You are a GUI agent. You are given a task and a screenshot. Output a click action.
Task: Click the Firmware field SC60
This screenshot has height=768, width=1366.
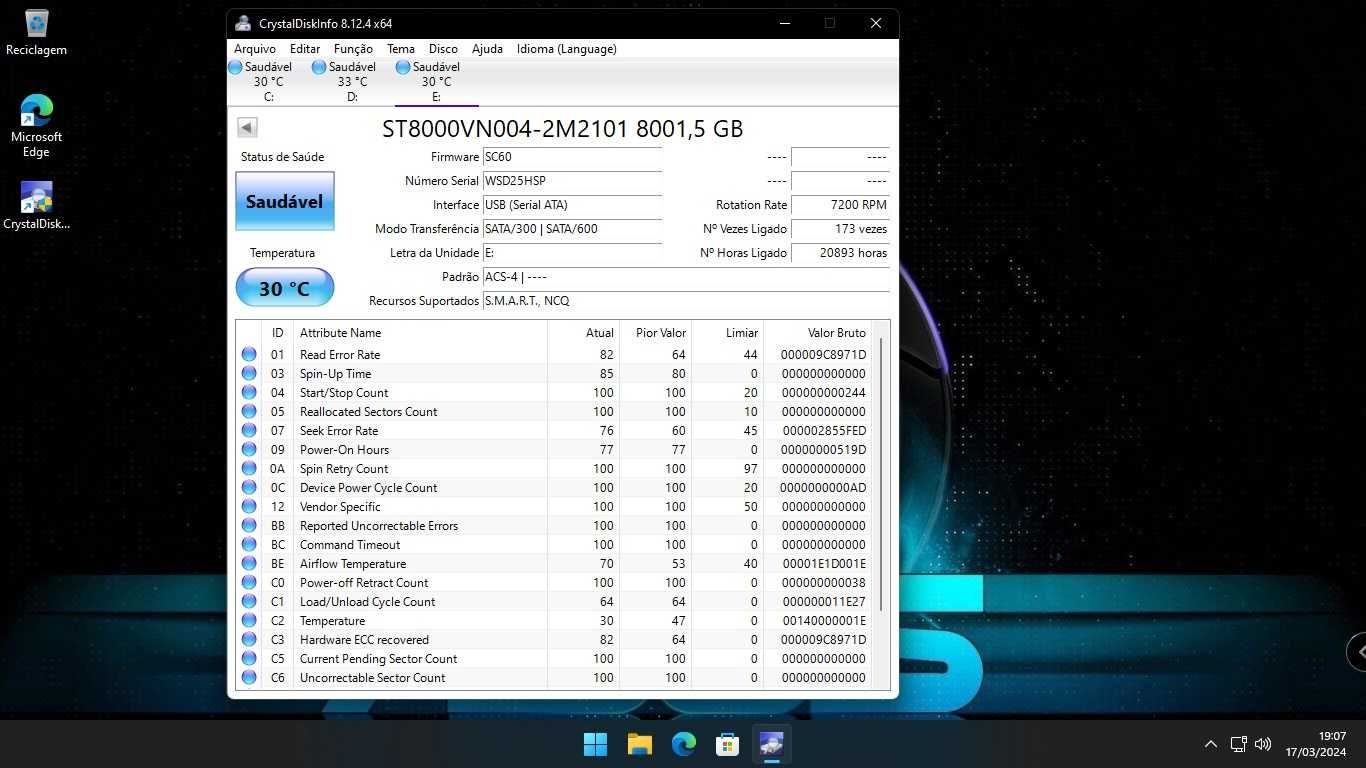[x=572, y=157]
